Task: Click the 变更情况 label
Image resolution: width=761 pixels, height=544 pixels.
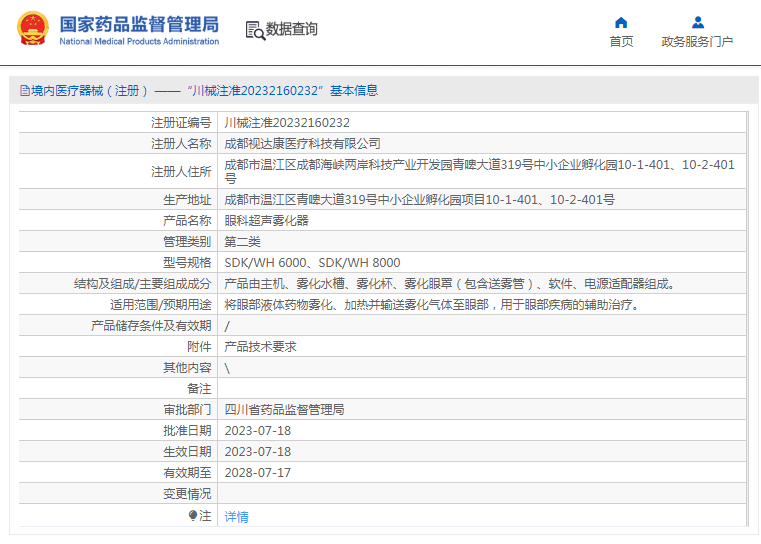Action: (x=187, y=494)
